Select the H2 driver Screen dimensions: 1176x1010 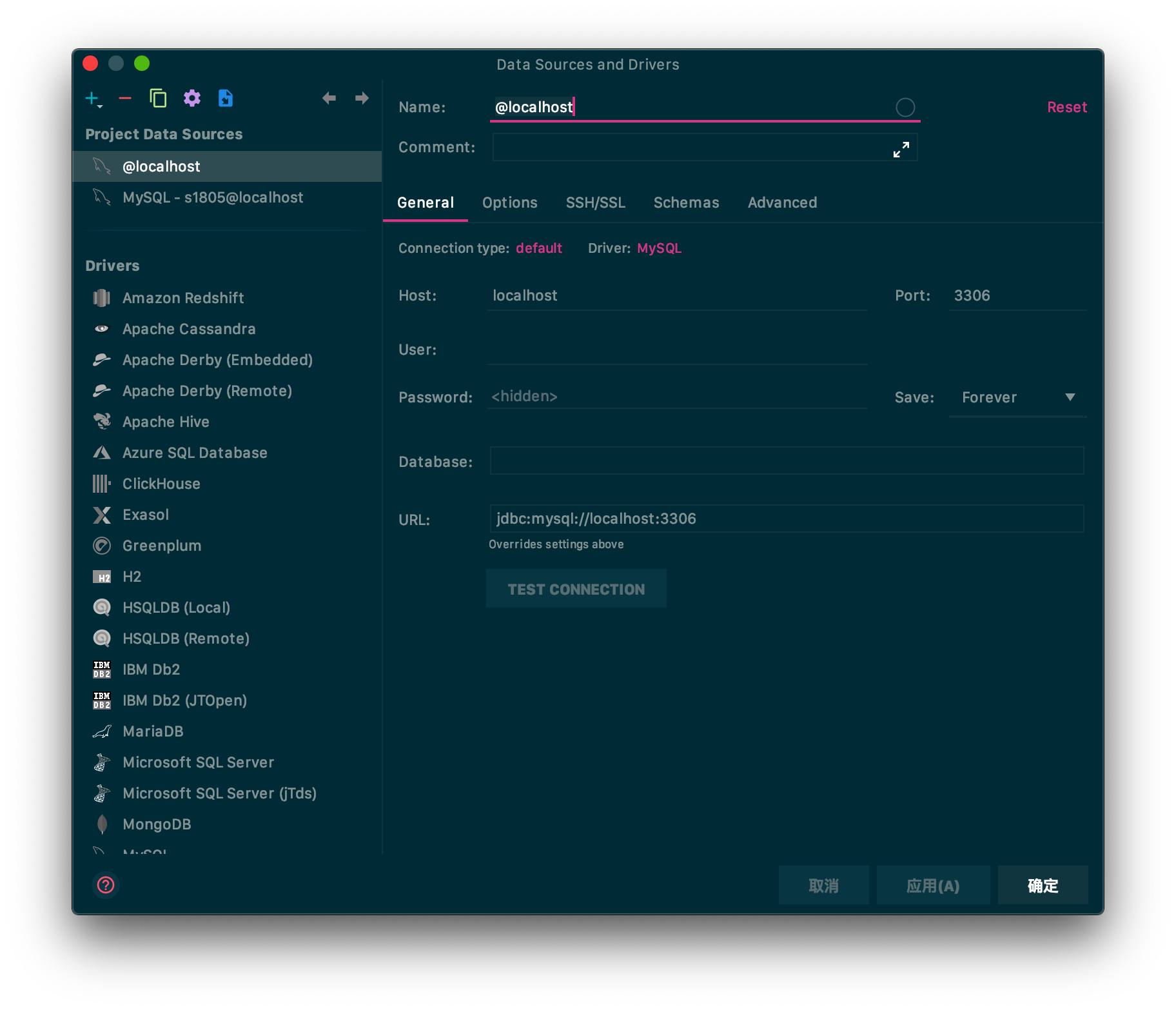(227, 577)
